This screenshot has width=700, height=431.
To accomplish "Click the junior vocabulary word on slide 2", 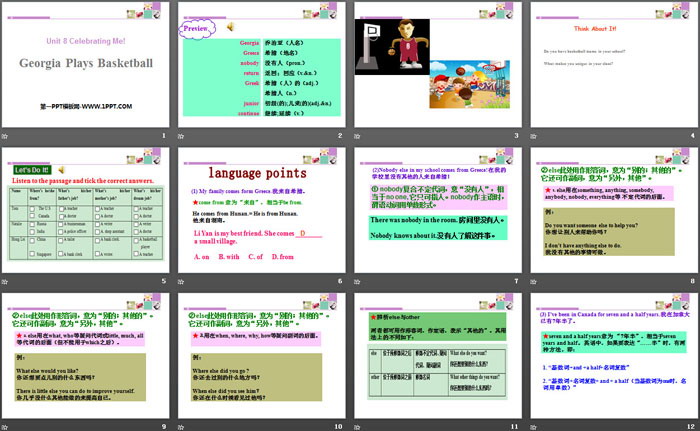I will point(251,103).
